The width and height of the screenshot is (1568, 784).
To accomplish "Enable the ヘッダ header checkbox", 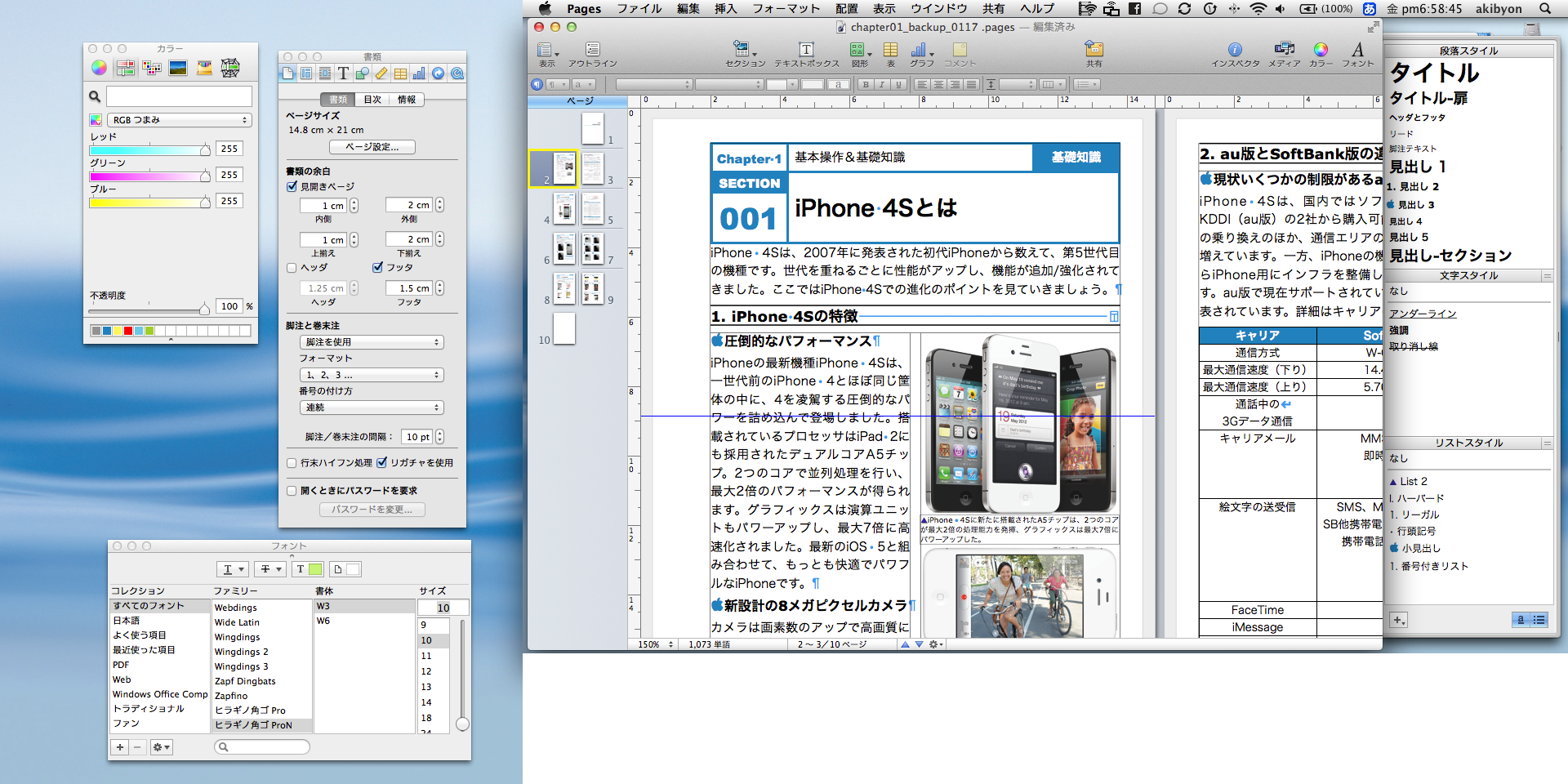I will click(x=292, y=267).
